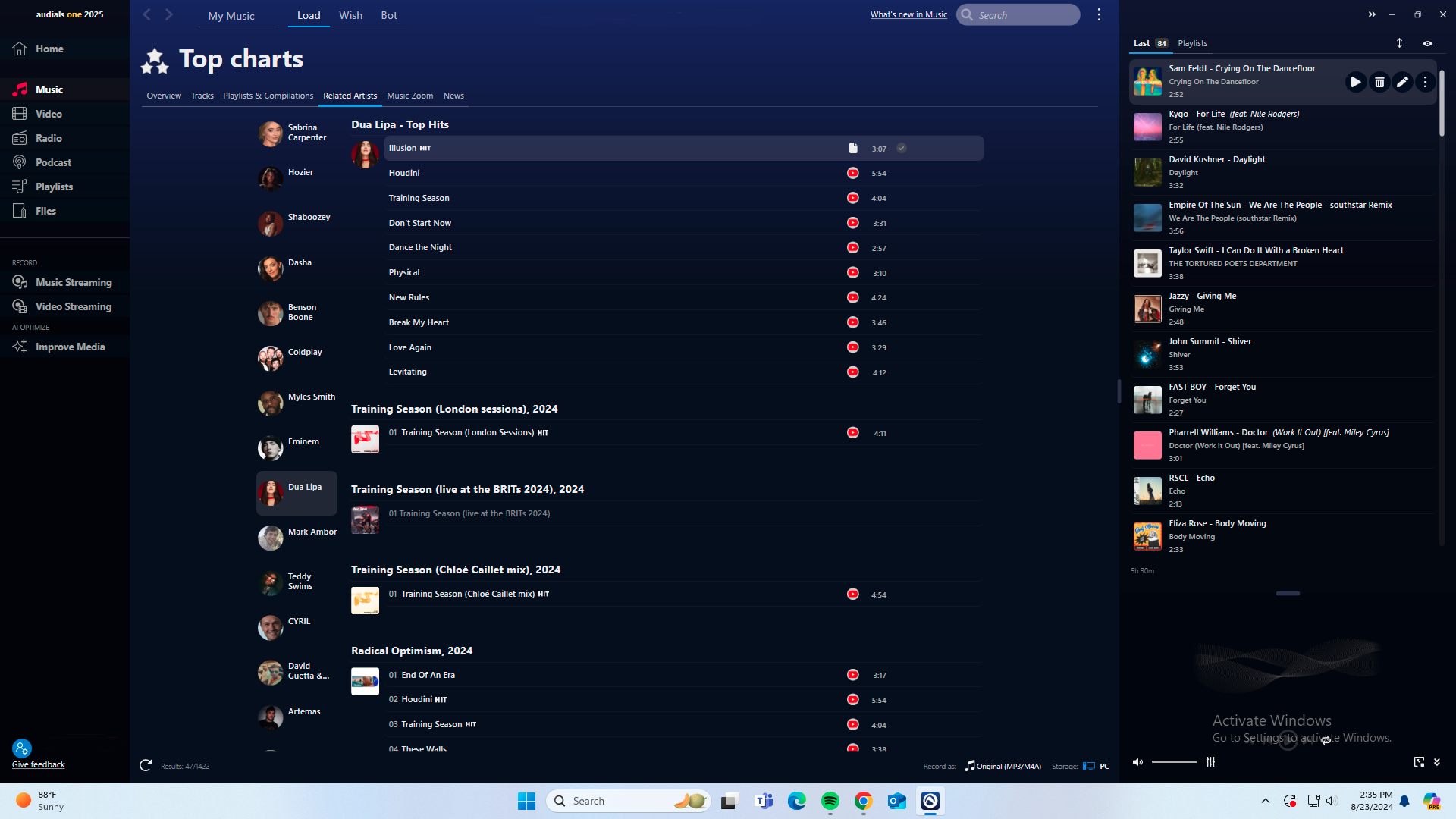Open more options for Sam Feldt track
This screenshot has height=819, width=1456.
click(1425, 82)
